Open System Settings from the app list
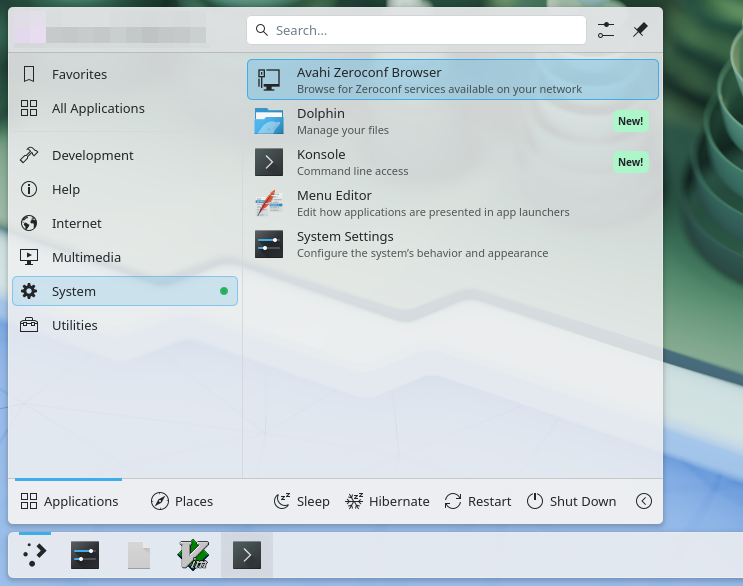743x586 pixels. 452,244
